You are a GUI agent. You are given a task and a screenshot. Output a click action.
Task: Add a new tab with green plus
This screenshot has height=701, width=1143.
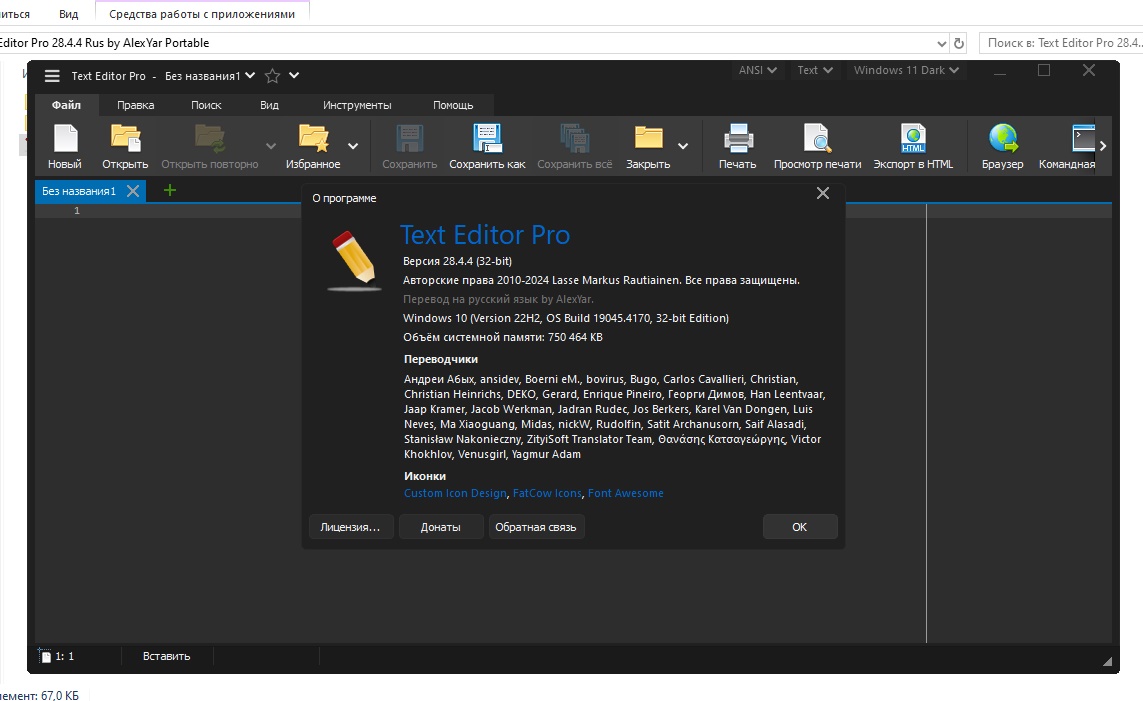170,190
